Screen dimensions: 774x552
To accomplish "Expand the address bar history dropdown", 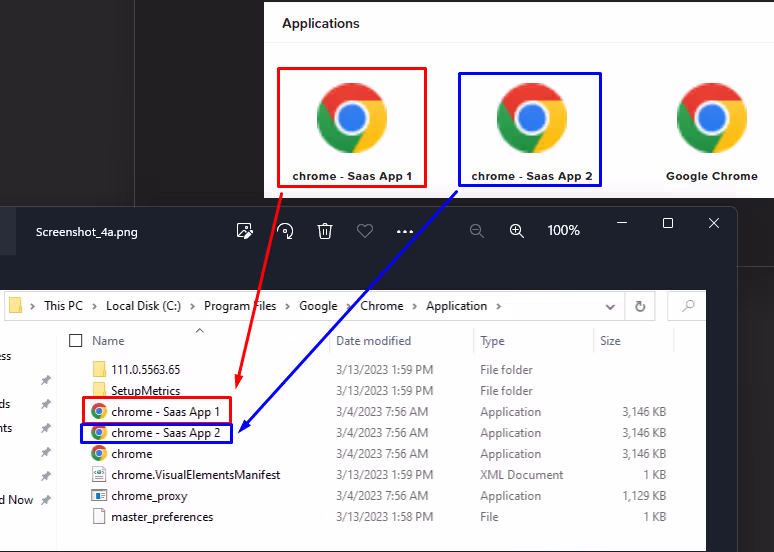I will point(610,307).
